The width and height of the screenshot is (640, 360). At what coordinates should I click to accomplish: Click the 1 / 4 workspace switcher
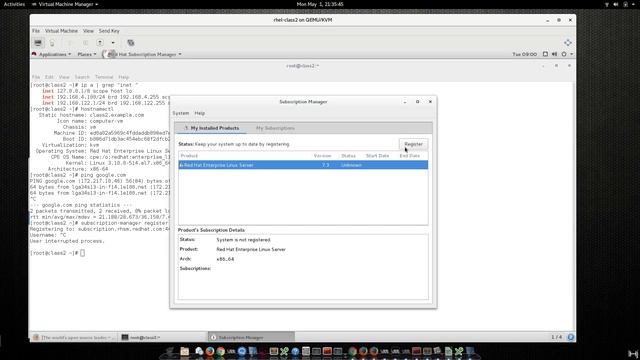coord(556,337)
